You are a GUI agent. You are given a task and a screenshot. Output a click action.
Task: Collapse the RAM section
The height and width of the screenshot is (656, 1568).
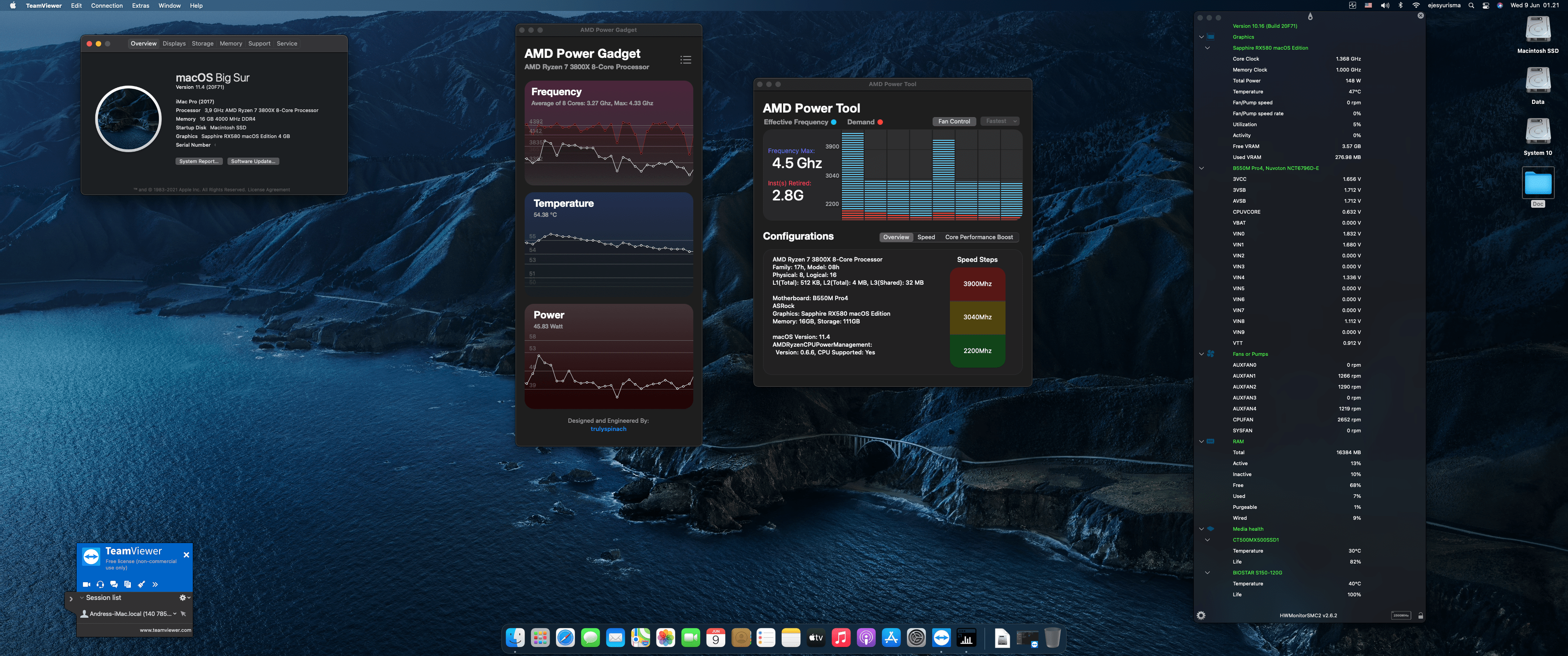click(x=1201, y=442)
